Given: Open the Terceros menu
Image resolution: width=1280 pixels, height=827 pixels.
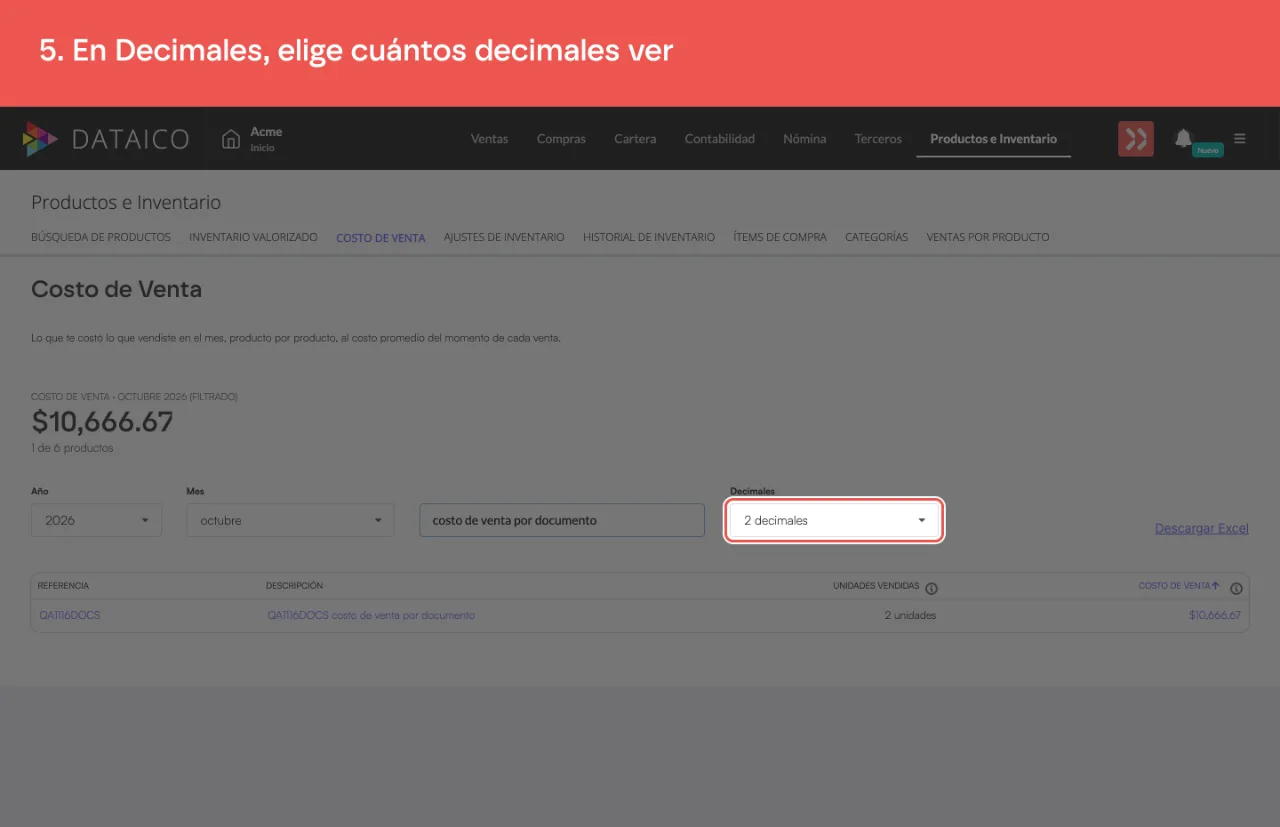Looking at the screenshot, I should (878, 139).
